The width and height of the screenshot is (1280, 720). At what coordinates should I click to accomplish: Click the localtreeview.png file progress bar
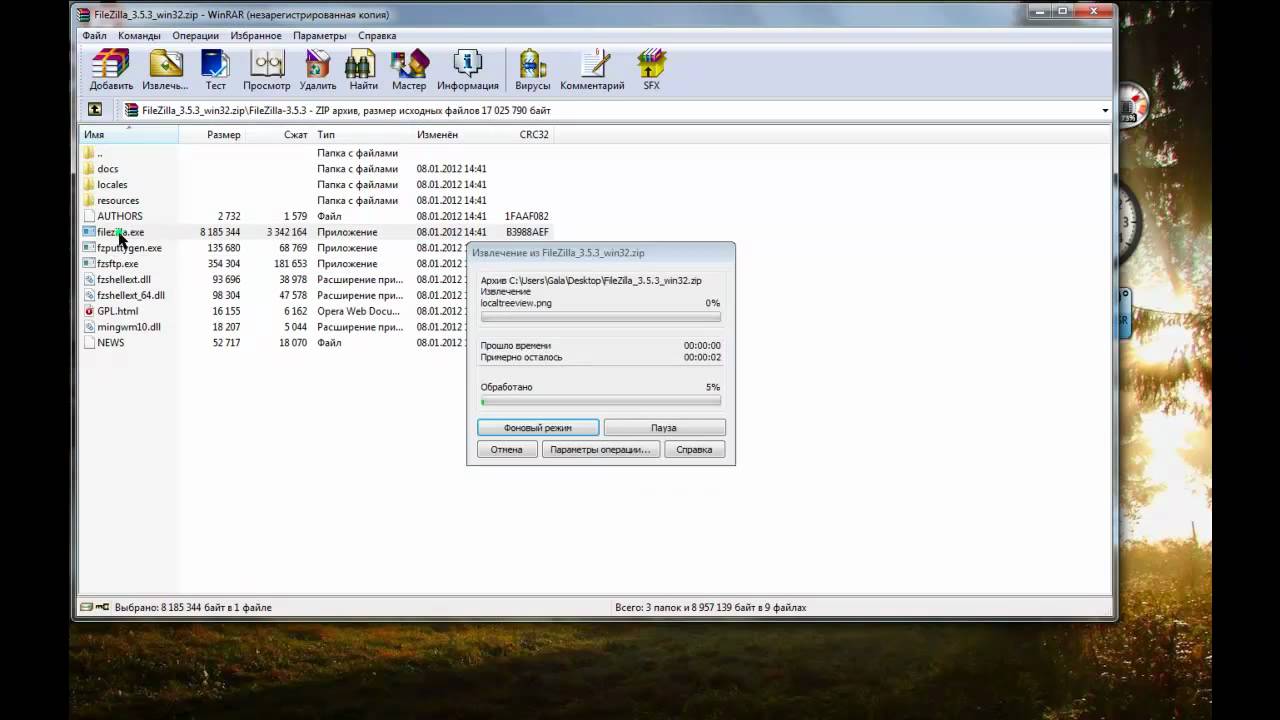(x=600, y=317)
